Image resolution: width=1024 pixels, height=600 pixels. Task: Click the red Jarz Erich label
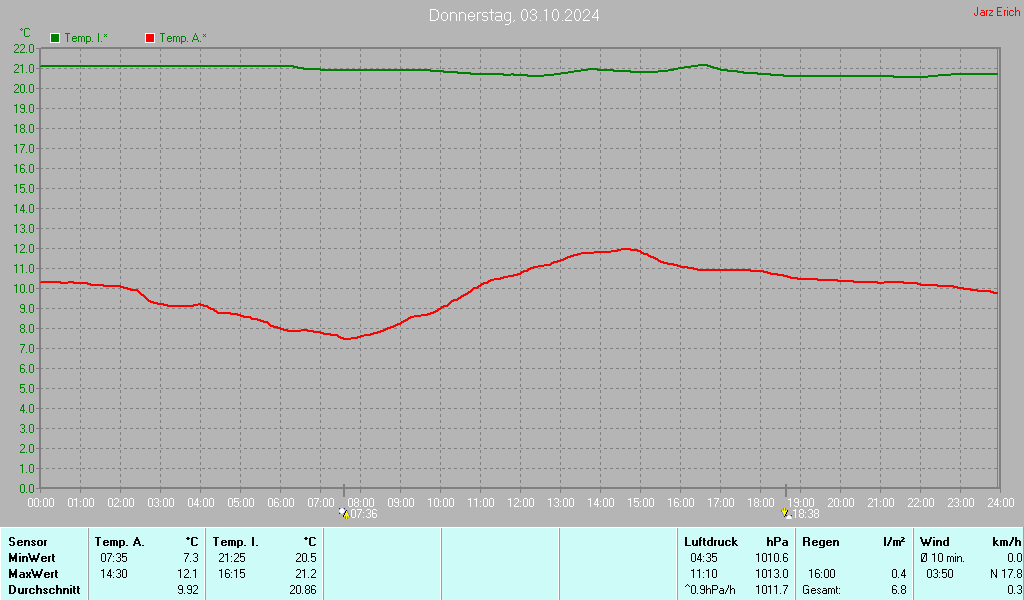click(997, 12)
